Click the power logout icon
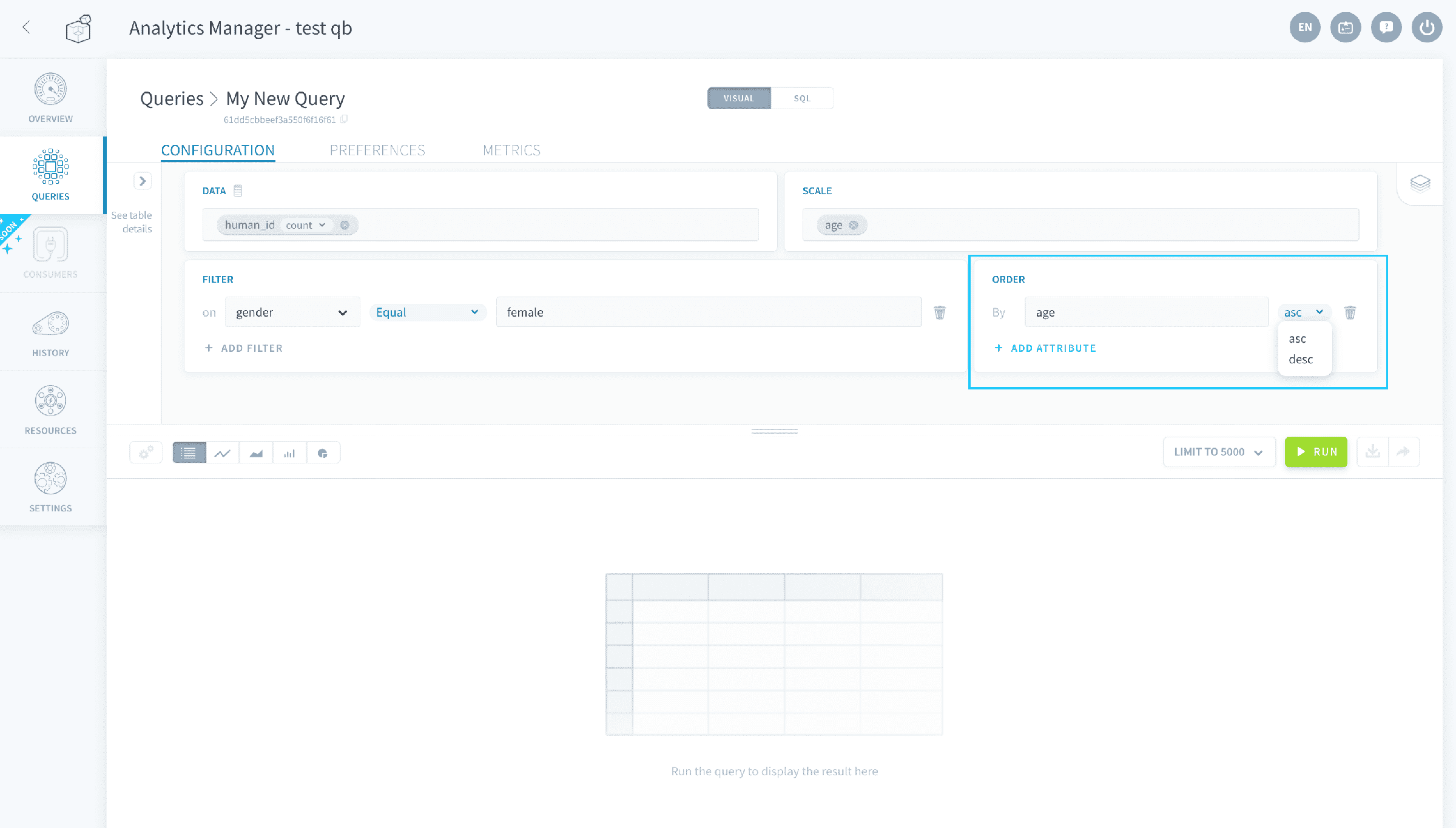 (x=1427, y=27)
